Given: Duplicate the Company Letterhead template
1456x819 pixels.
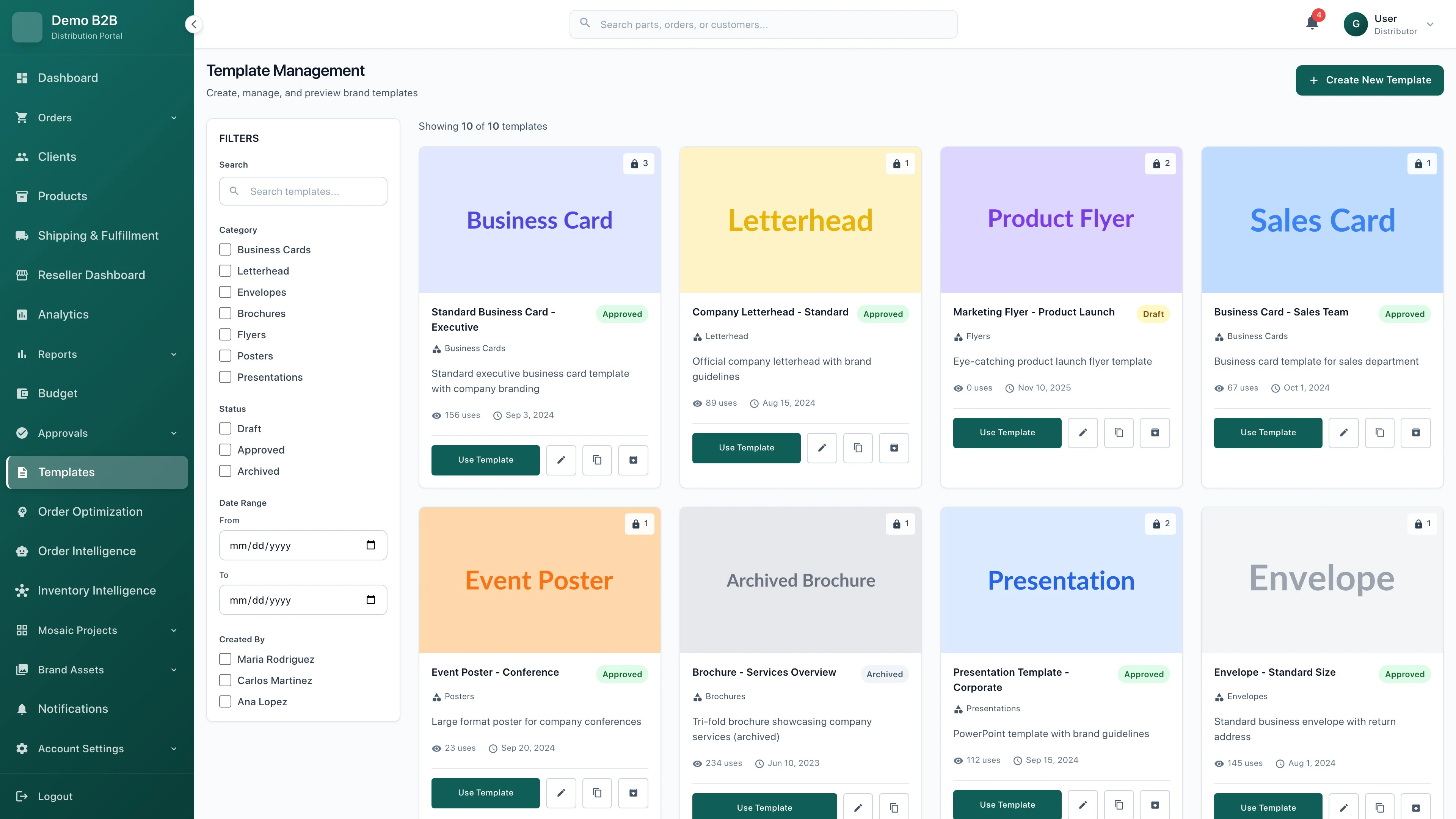Looking at the screenshot, I should (857, 448).
